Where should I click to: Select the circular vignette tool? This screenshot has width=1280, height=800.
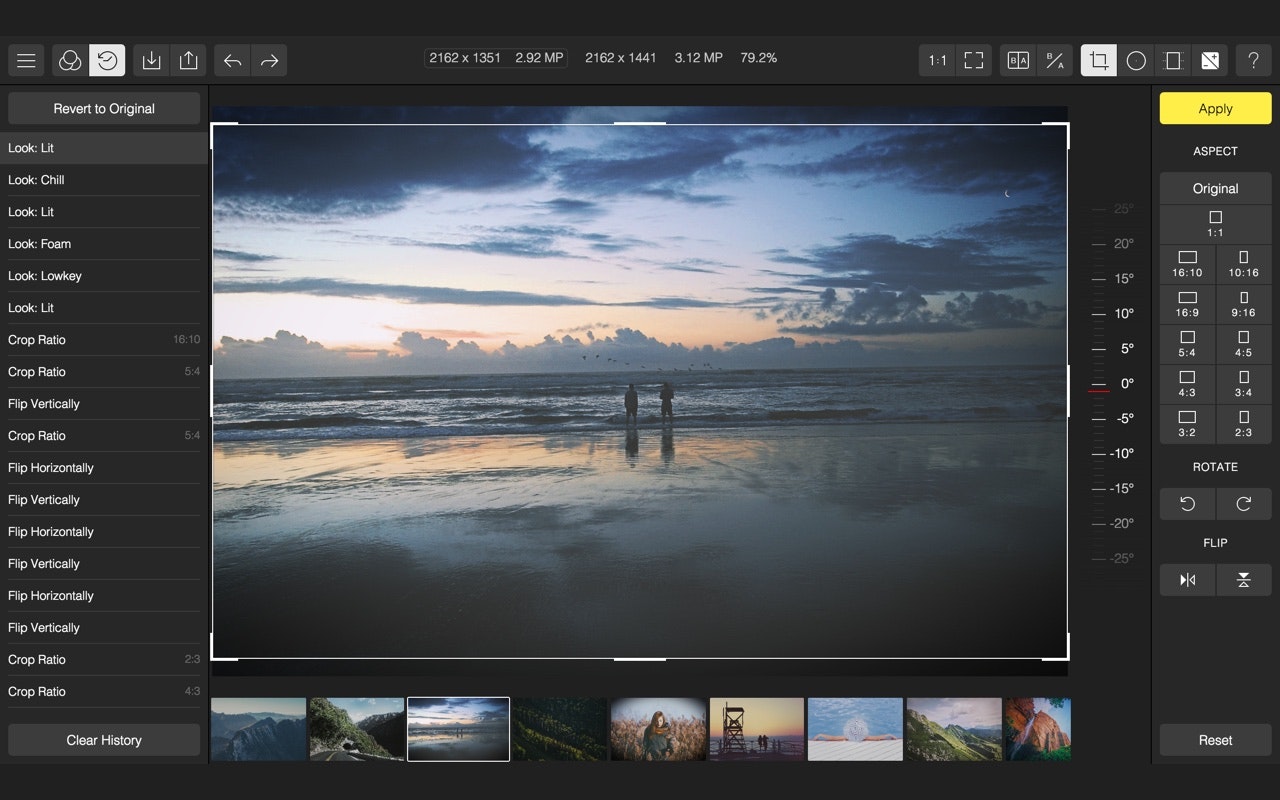coord(1136,61)
